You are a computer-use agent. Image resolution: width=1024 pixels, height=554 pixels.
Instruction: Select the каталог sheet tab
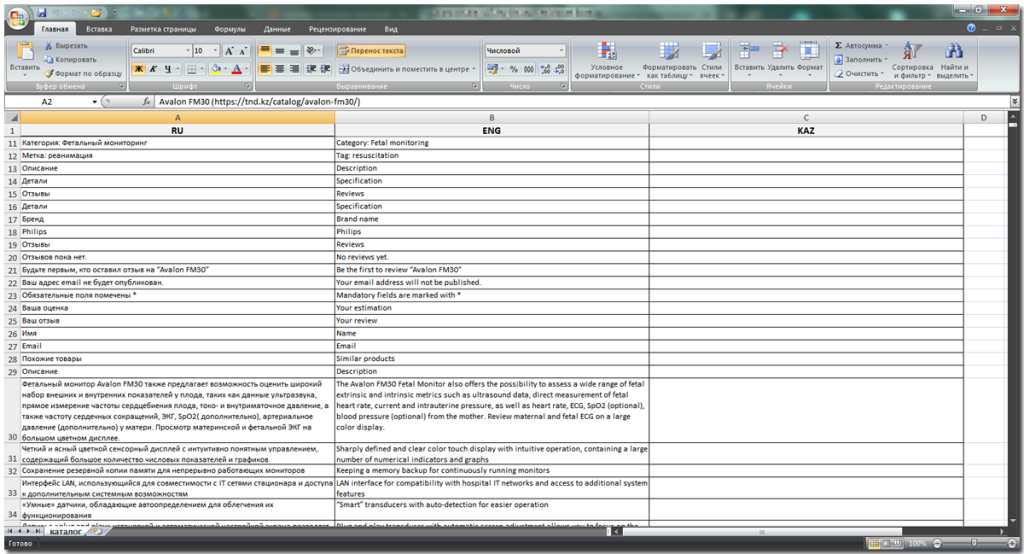[x=65, y=532]
